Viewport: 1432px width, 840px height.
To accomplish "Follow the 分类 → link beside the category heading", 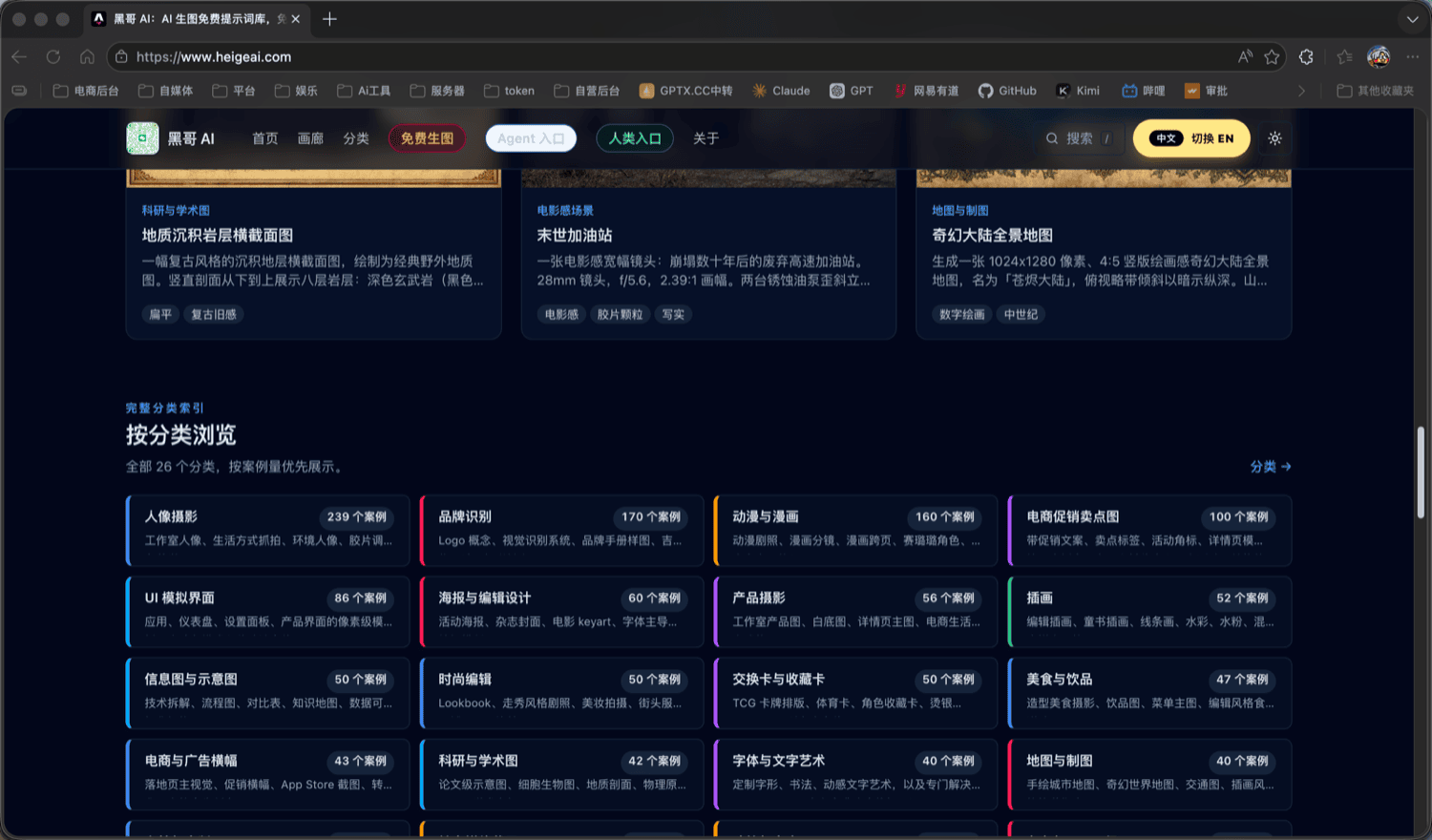I will click(1271, 467).
